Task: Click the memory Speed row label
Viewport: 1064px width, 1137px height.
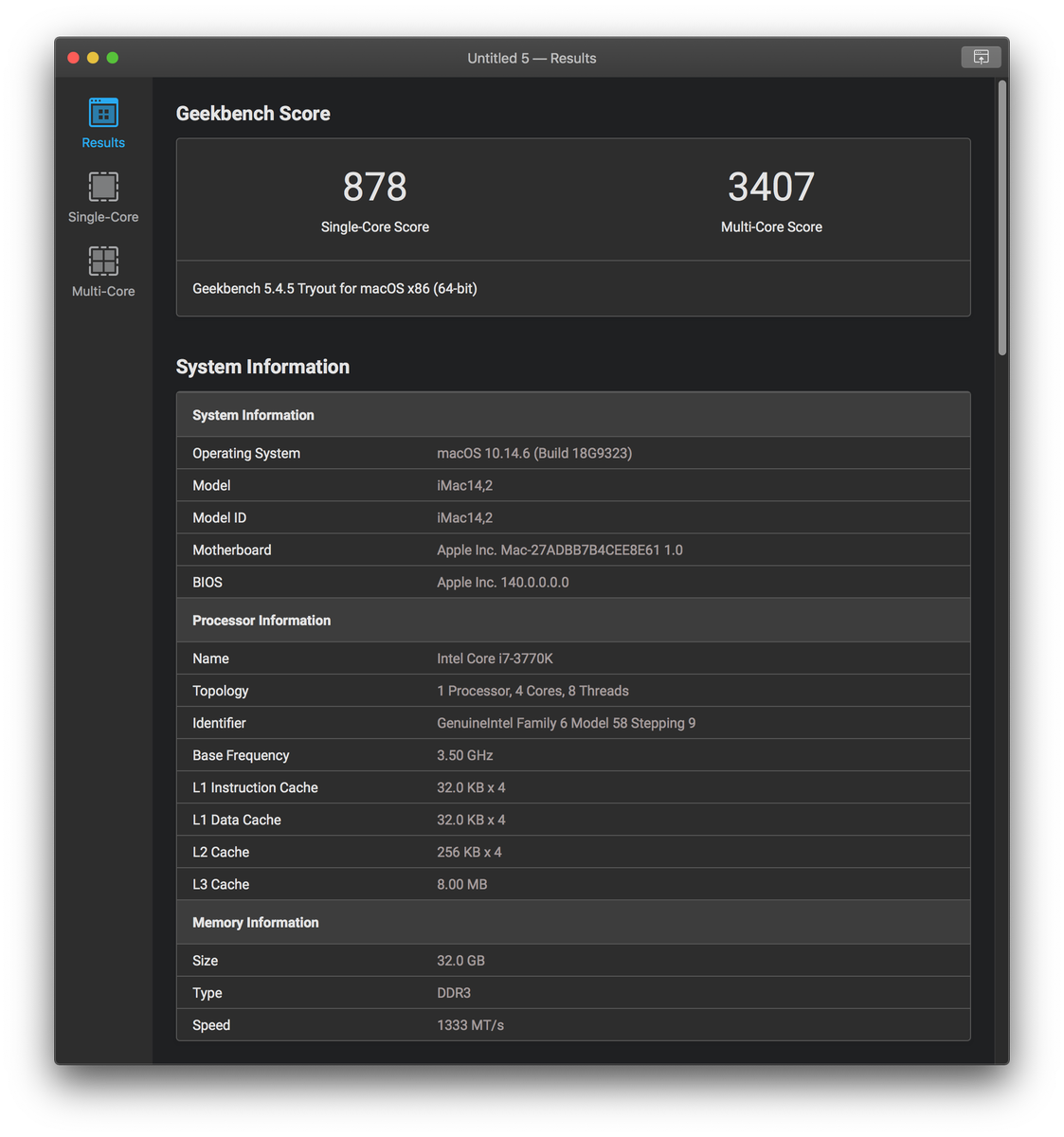Action: [x=211, y=1025]
